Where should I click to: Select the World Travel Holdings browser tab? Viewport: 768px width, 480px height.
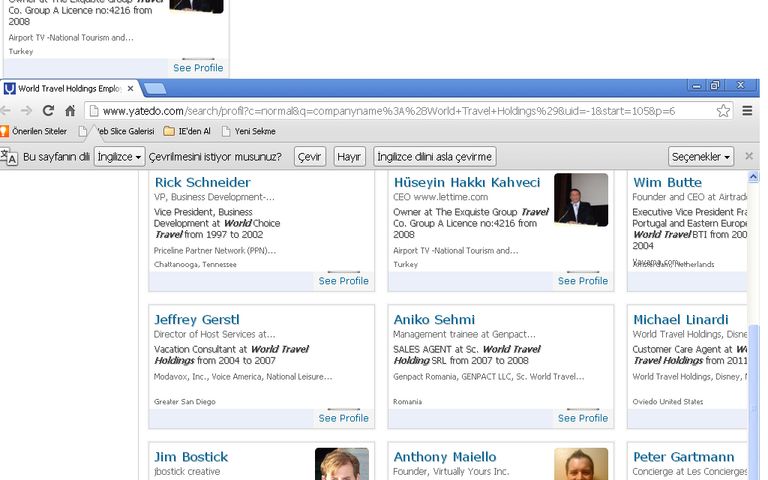pyautogui.click(x=70, y=89)
